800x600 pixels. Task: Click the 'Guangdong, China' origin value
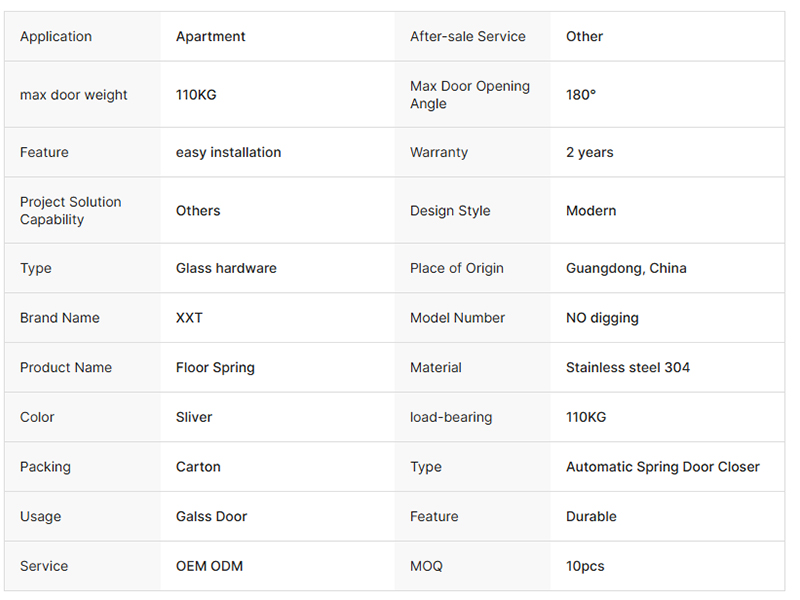(x=626, y=268)
